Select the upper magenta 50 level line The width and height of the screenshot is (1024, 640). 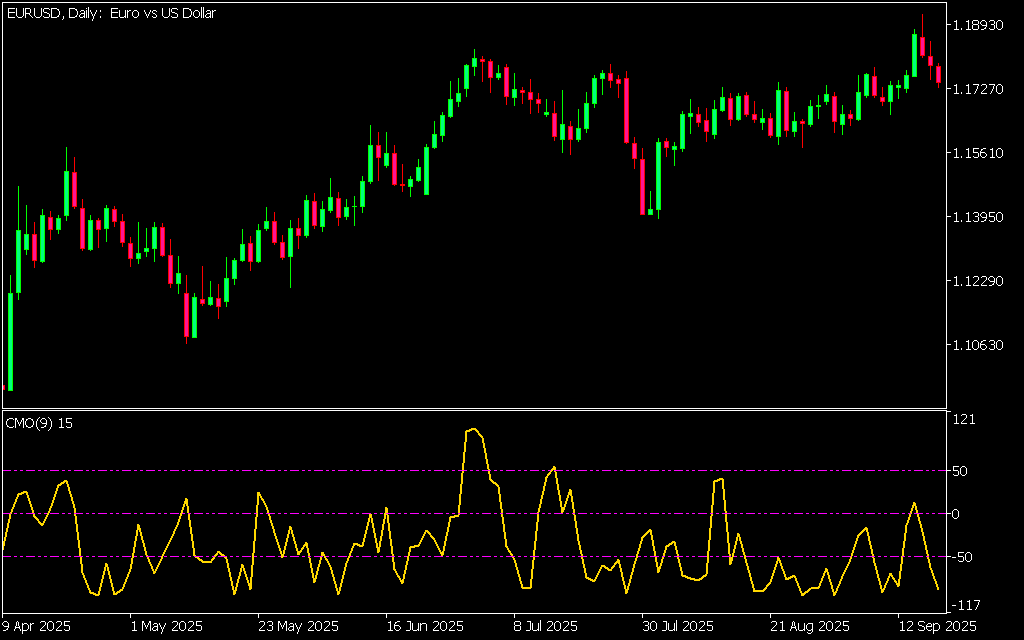coord(300,470)
